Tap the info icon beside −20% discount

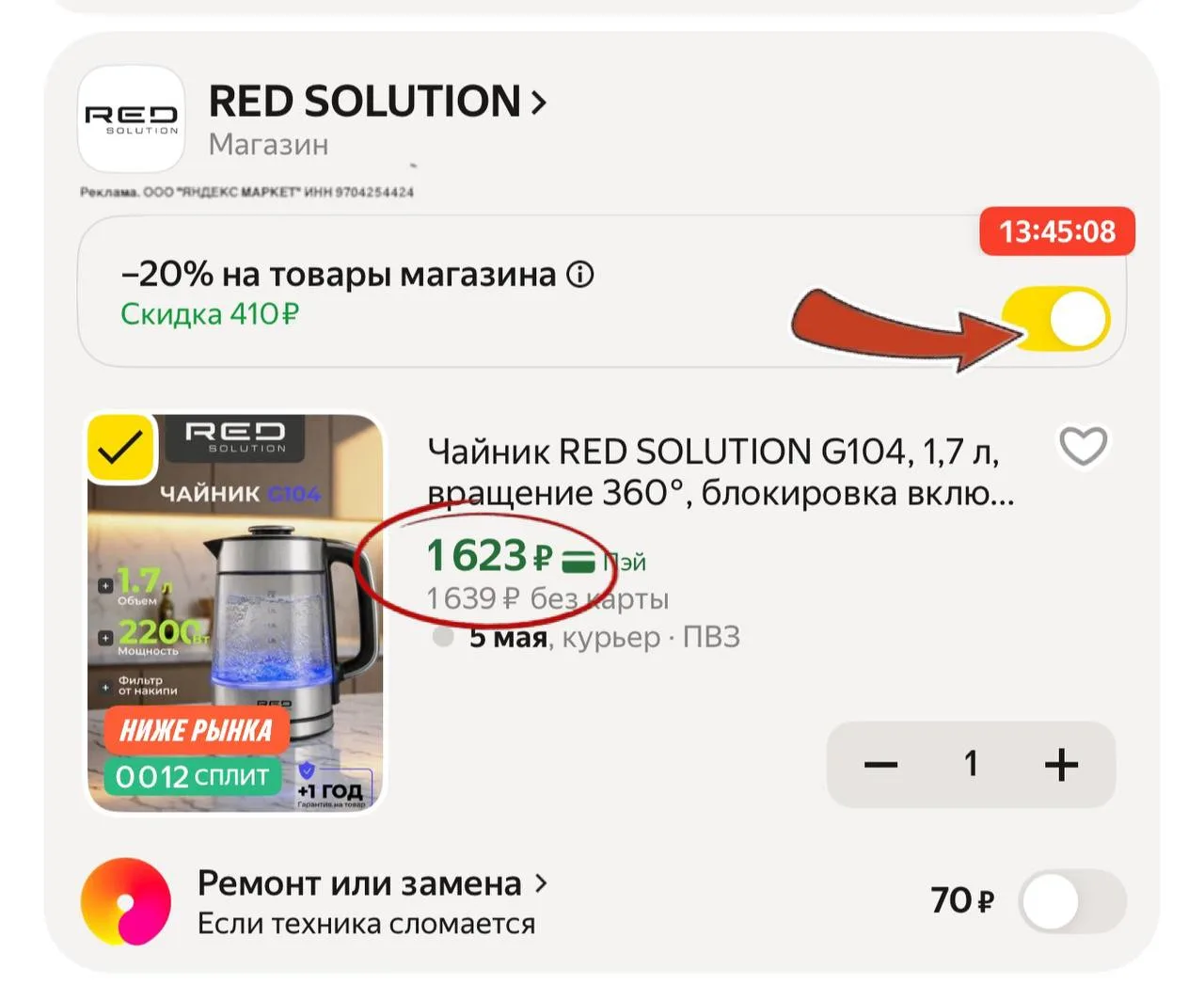[x=580, y=275]
